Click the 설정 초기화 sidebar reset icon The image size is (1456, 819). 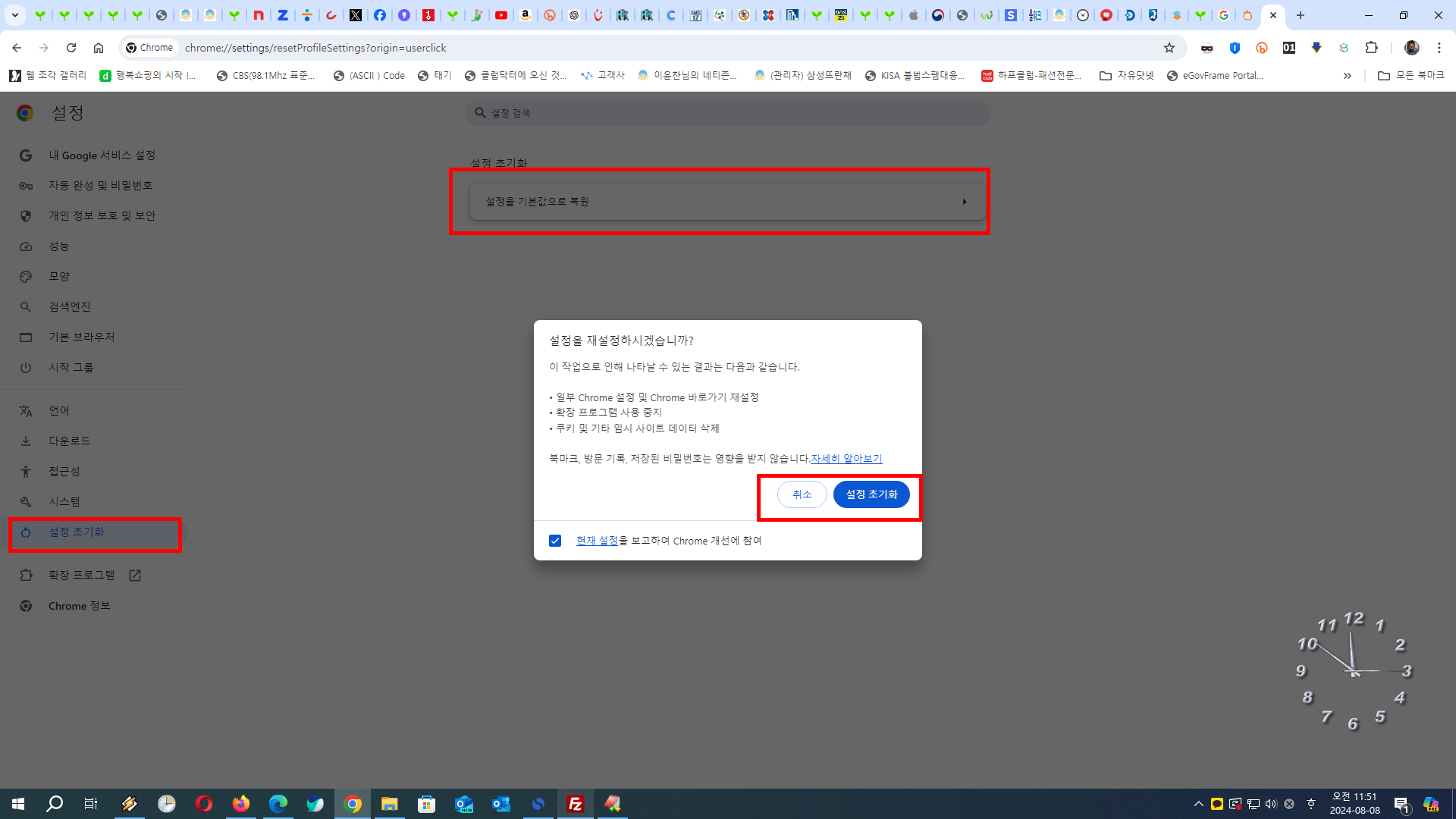pyautogui.click(x=26, y=532)
